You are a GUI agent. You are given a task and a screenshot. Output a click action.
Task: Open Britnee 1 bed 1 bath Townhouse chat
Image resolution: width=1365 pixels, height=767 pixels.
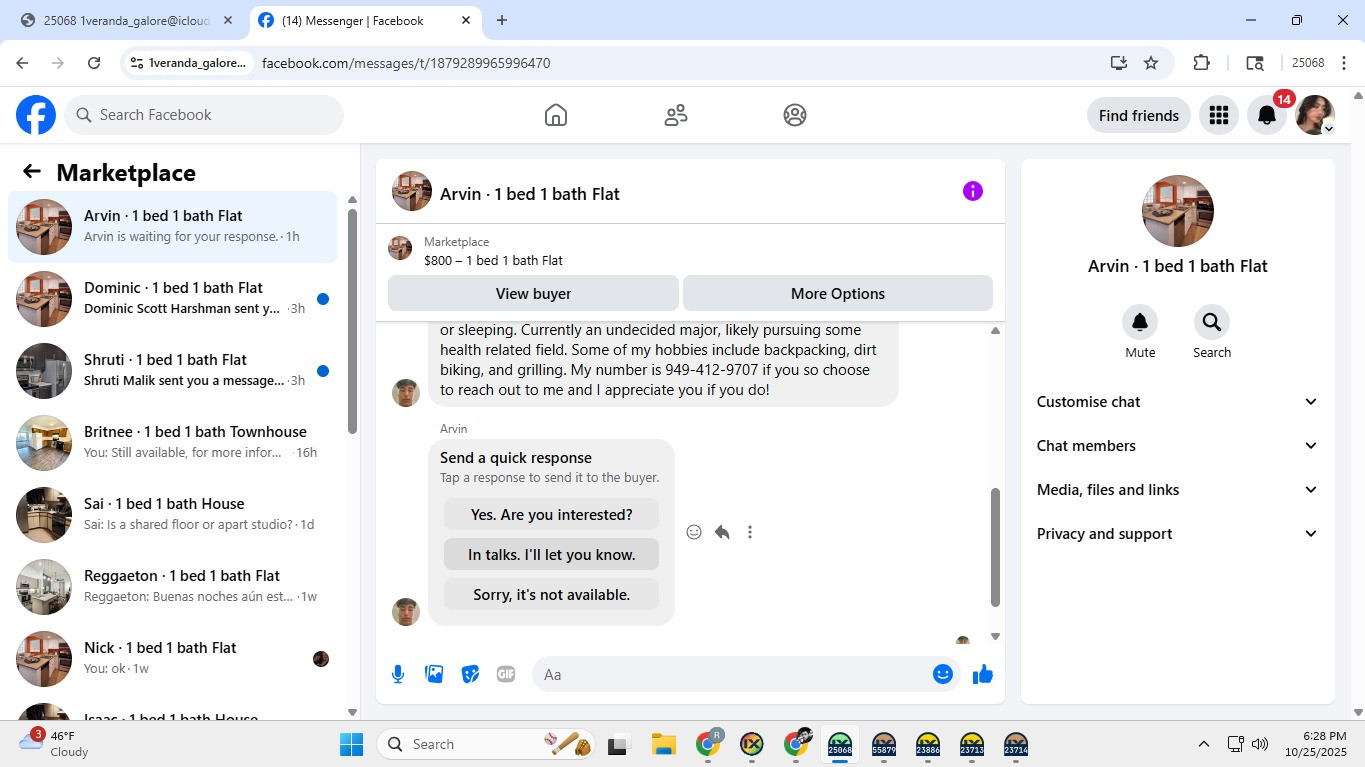coord(173,443)
